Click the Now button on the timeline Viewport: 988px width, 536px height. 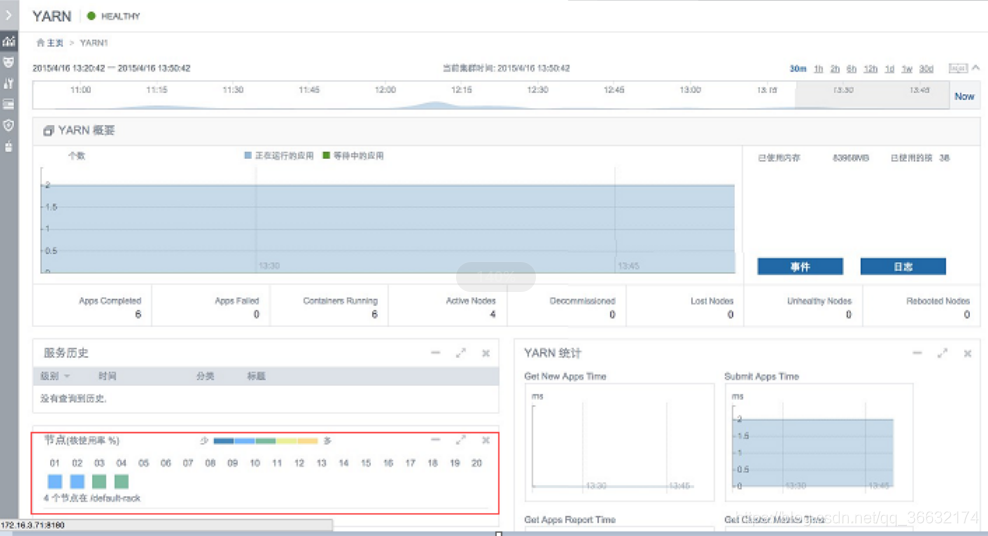964,96
